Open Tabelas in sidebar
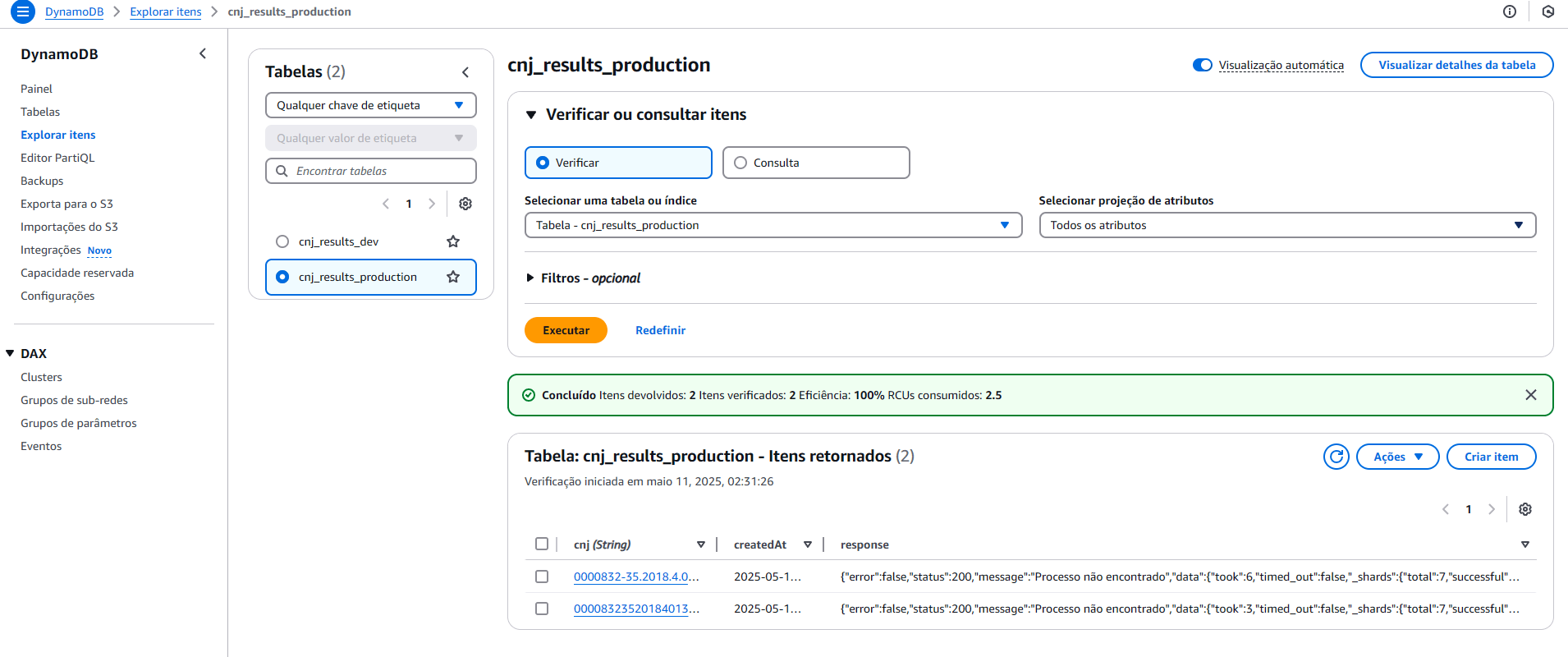This screenshot has height=657, width=1568. [40, 112]
